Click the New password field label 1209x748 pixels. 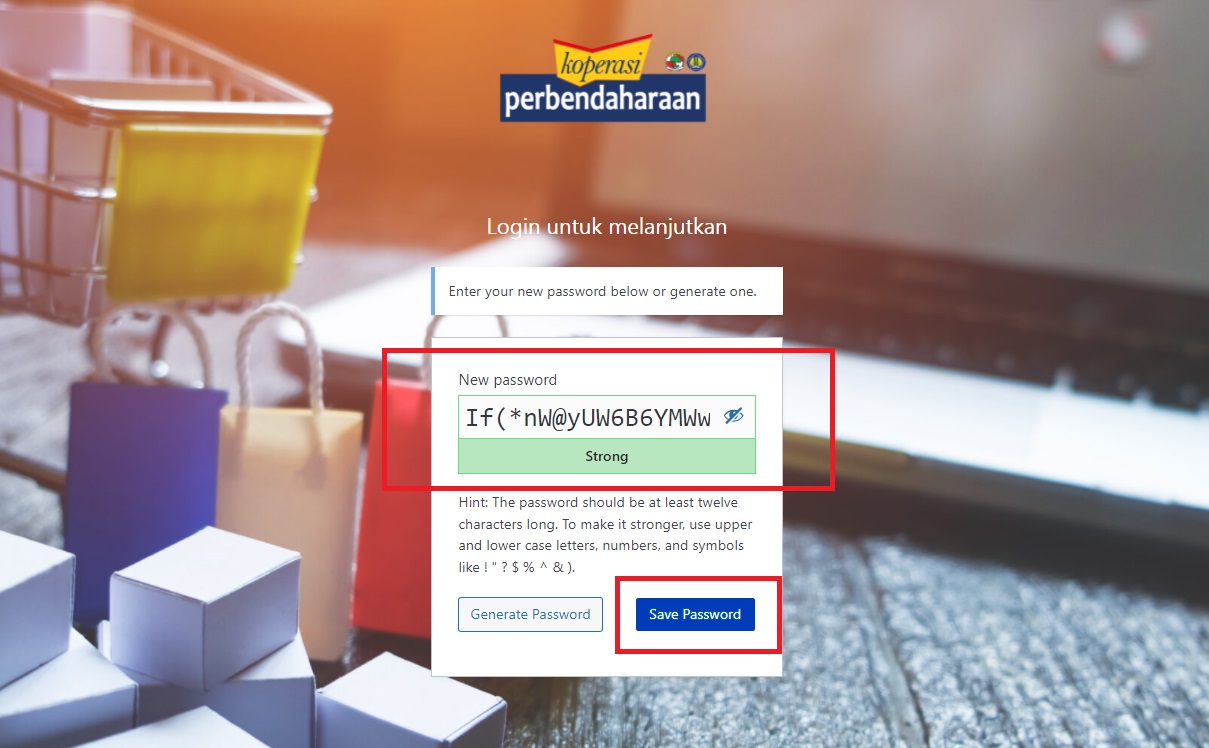pyautogui.click(x=508, y=380)
